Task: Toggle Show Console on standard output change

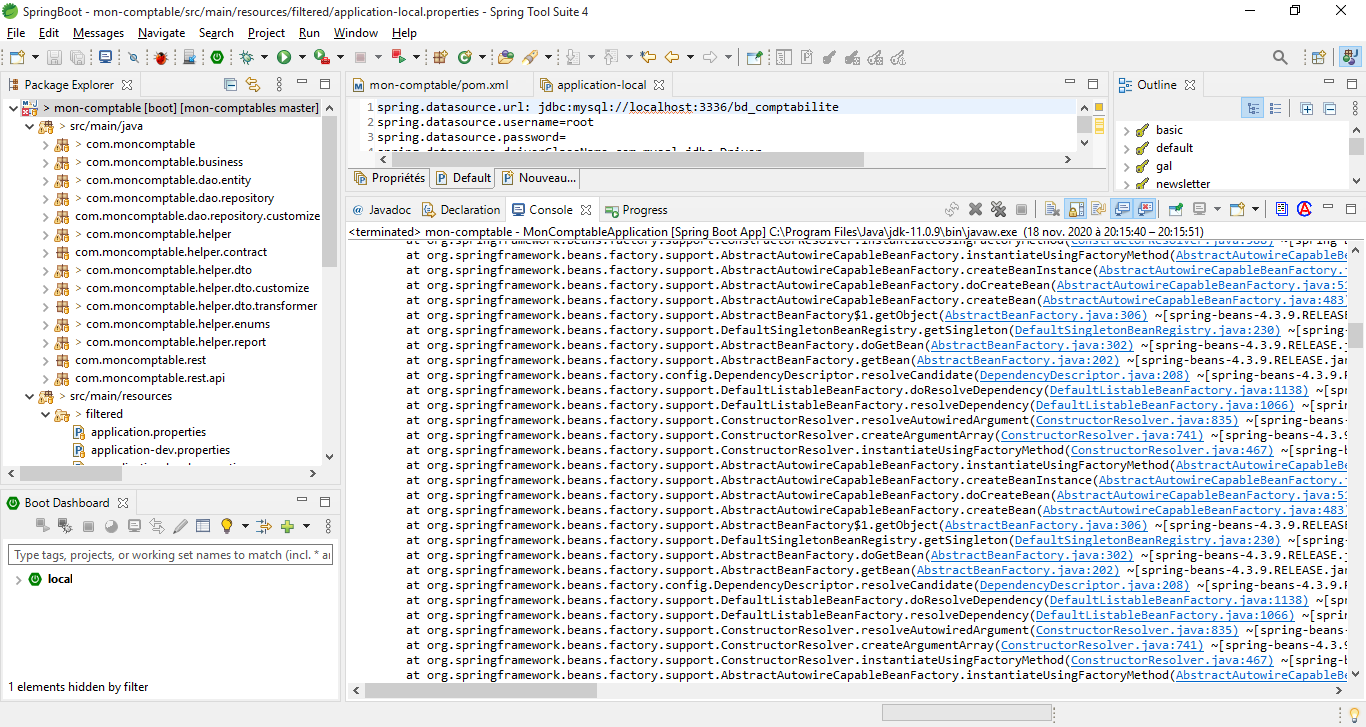Action: (x=1122, y=210)
